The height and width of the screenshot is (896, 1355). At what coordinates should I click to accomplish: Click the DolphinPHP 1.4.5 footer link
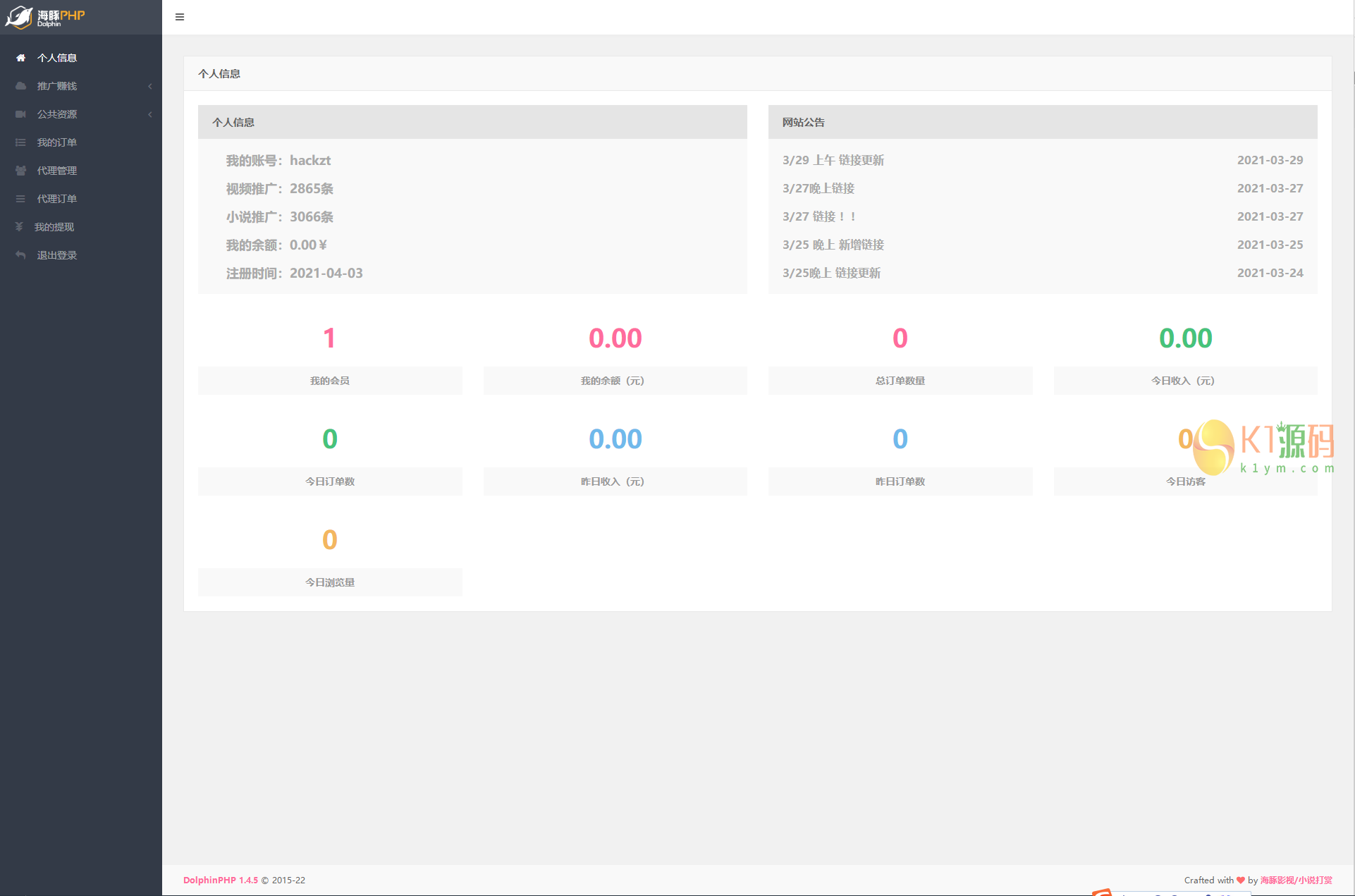point(220,880)
